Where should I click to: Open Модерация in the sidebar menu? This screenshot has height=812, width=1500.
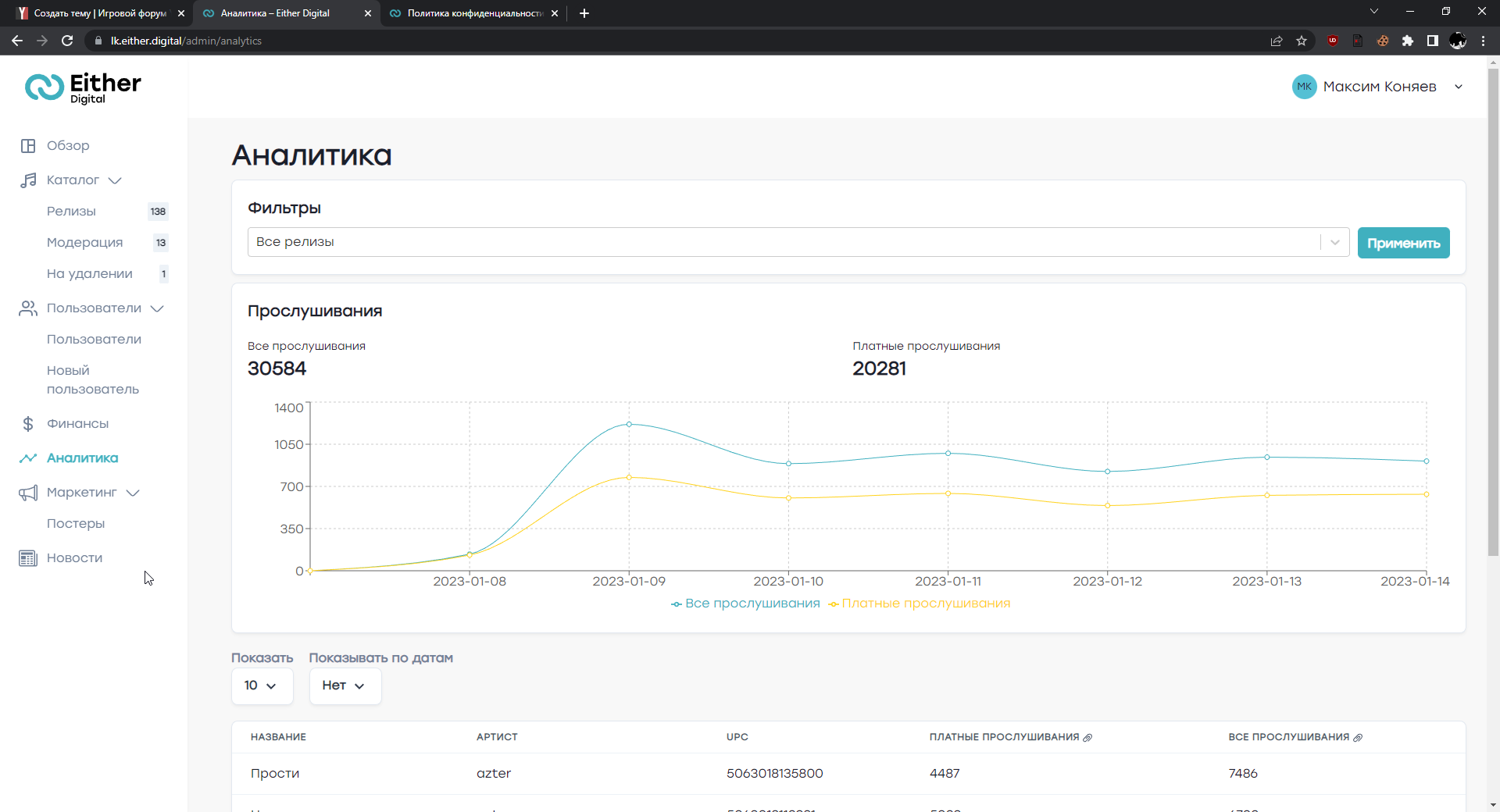pyautogui.click(x=84, y=243)
